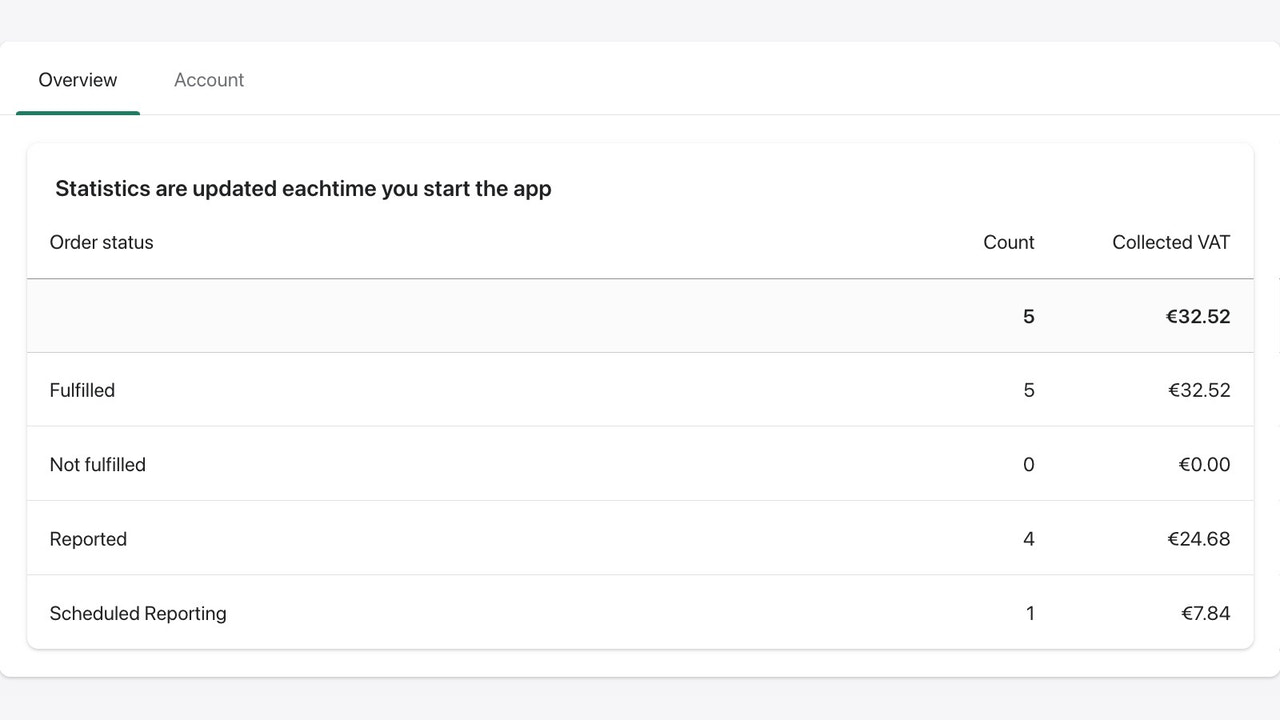Screen dimensions: 1280x720
Task: Select the Overview tab
Action: [x=78, y=80]
